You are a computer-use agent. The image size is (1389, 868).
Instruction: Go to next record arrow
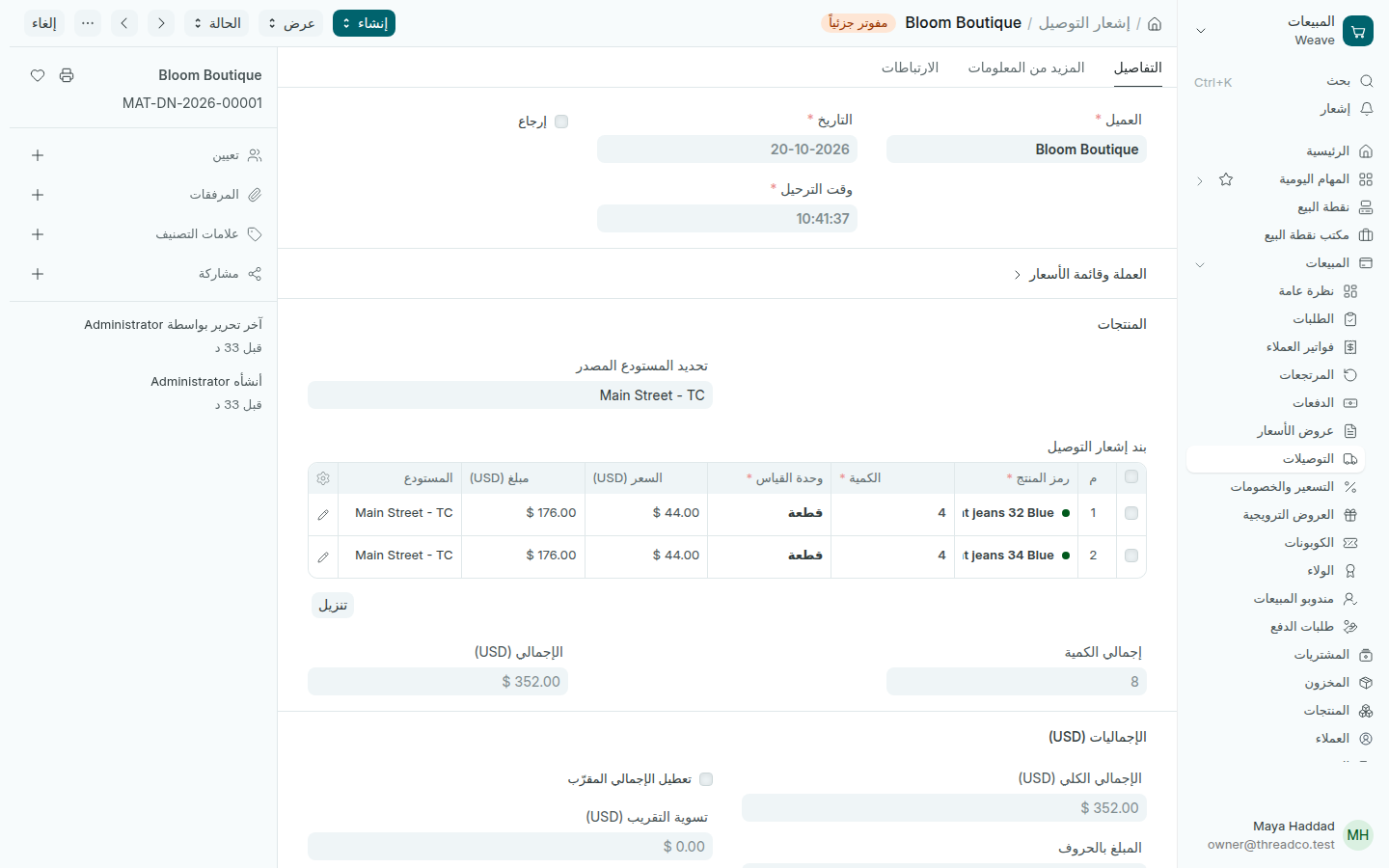[x=161, y=23]
